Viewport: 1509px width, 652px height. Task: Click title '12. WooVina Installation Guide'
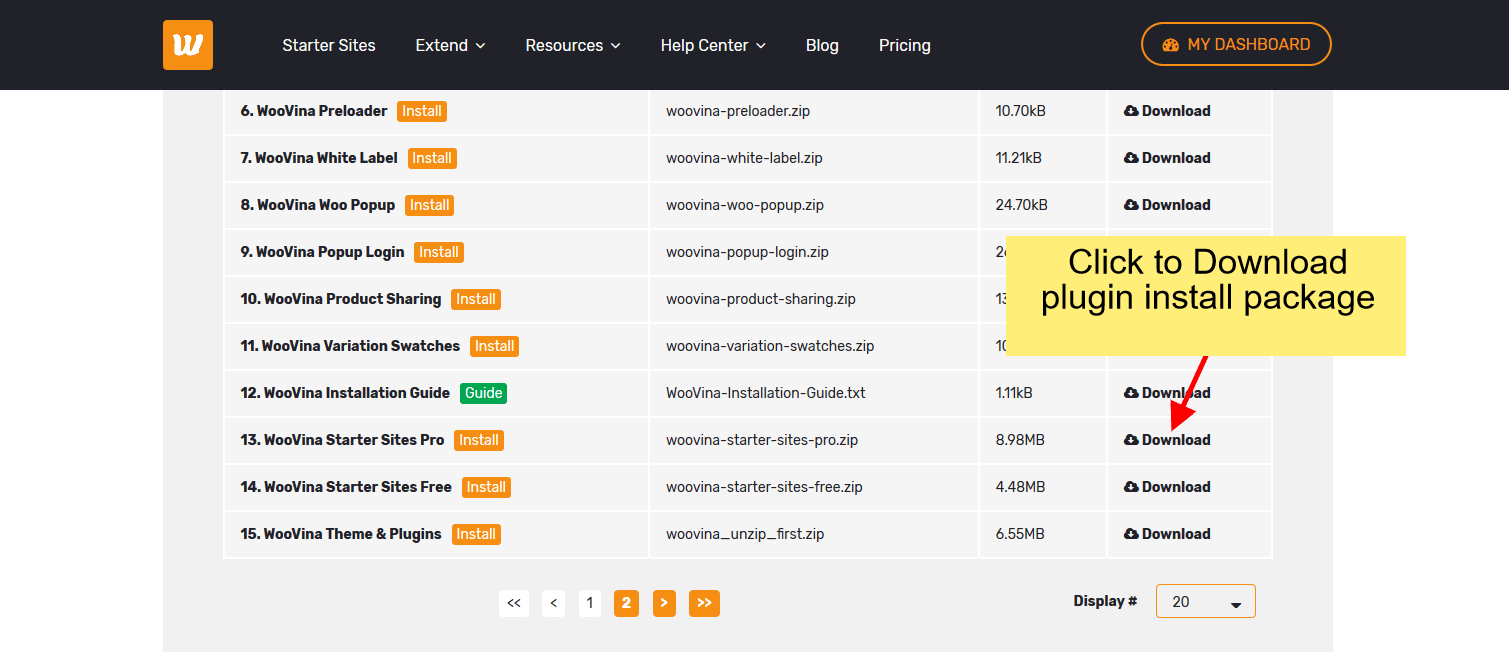pyautogui.click(x=345, y=393)
